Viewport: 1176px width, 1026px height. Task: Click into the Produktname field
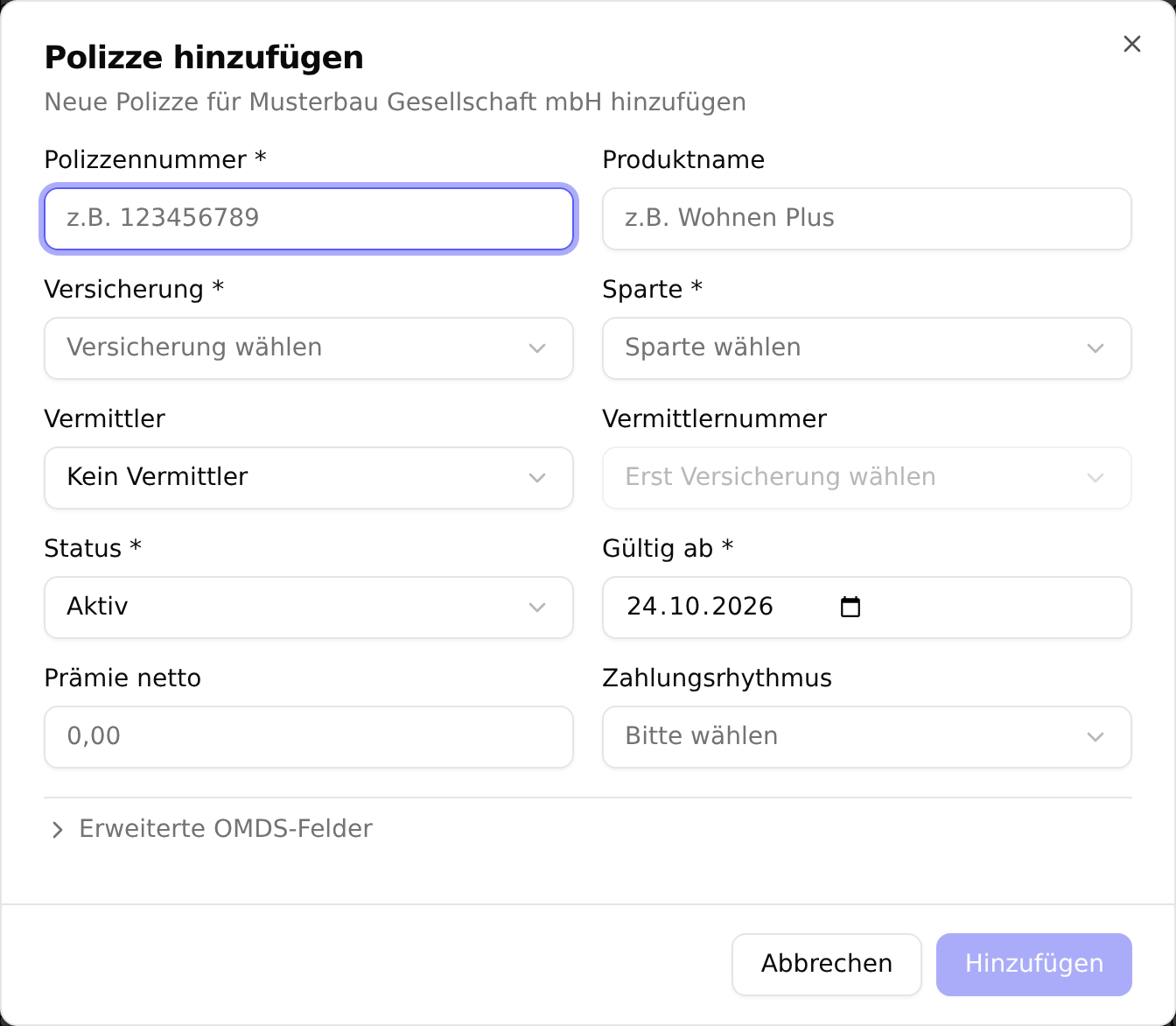tap(867, 218)
